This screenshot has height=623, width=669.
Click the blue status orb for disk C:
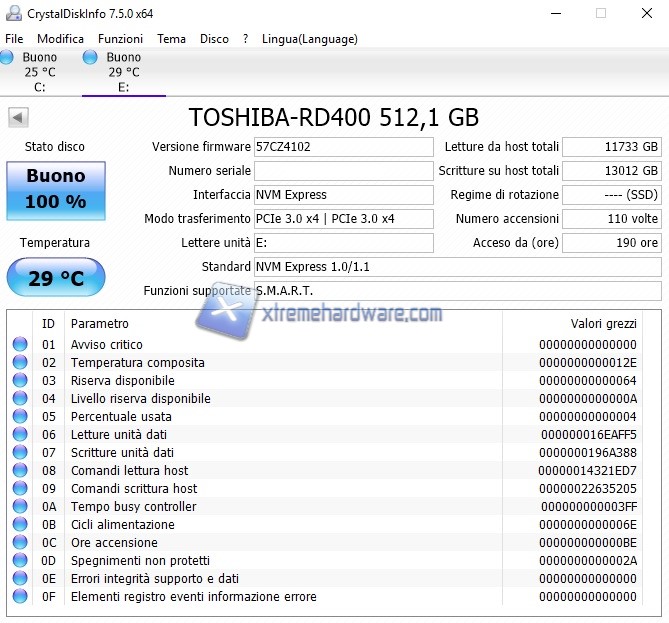tap(7, 58)
